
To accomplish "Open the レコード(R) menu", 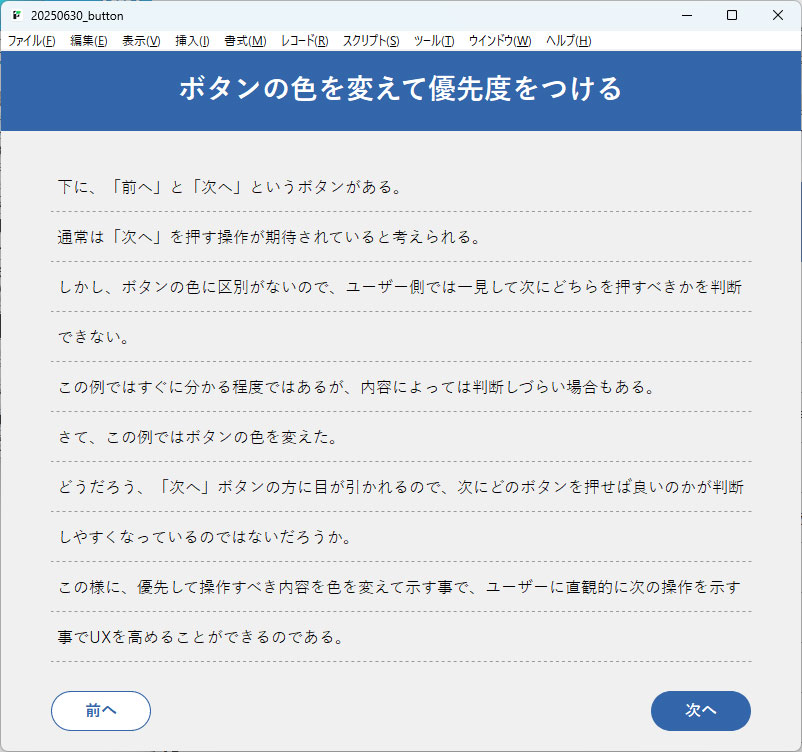I will 305,41.
